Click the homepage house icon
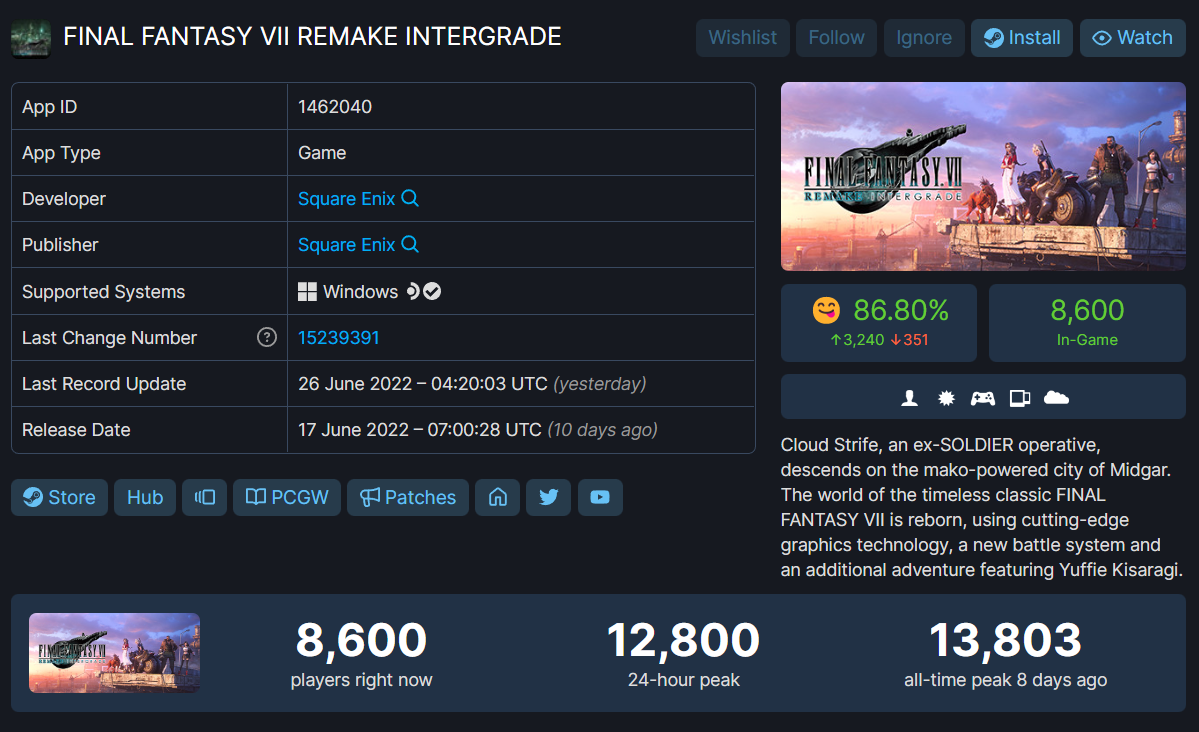Viewport: 1199px width, 732px height. click(x=498, y=497)
